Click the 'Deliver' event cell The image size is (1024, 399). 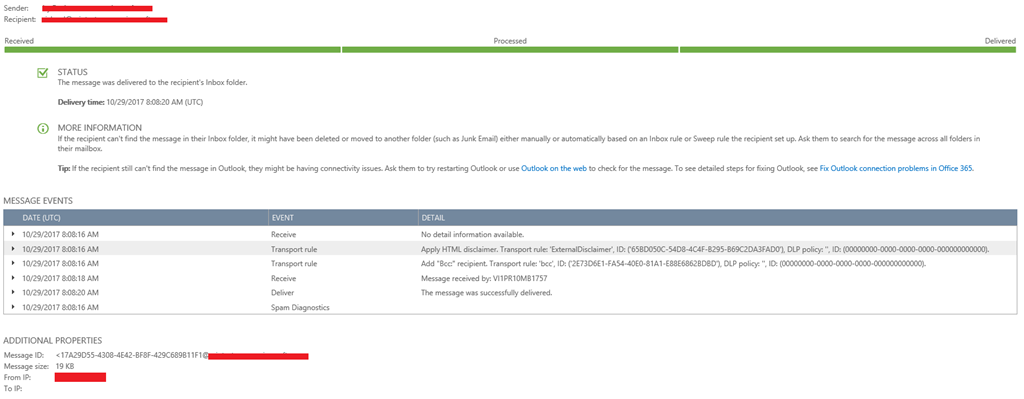point(283,292)
